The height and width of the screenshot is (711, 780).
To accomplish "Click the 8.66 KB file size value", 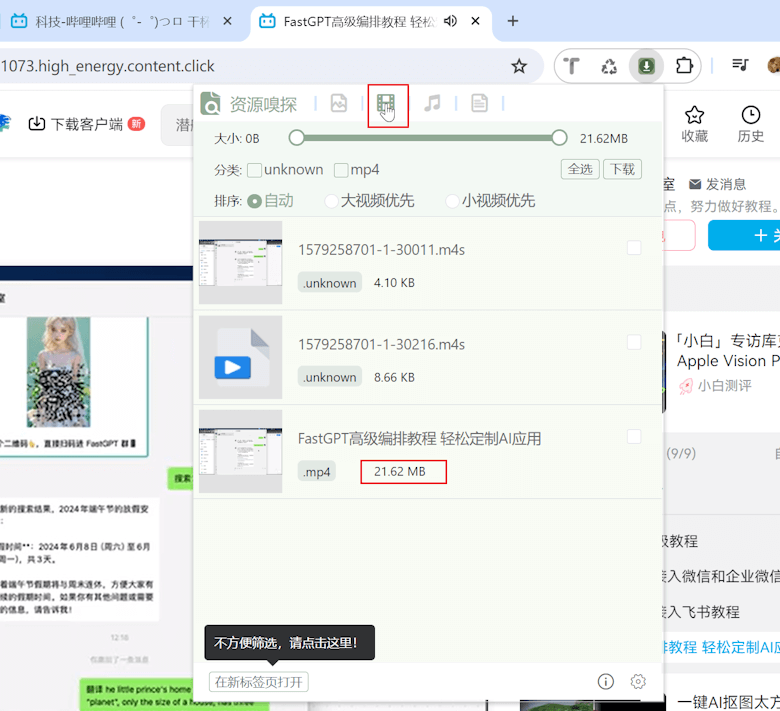I will pos(394,377).
